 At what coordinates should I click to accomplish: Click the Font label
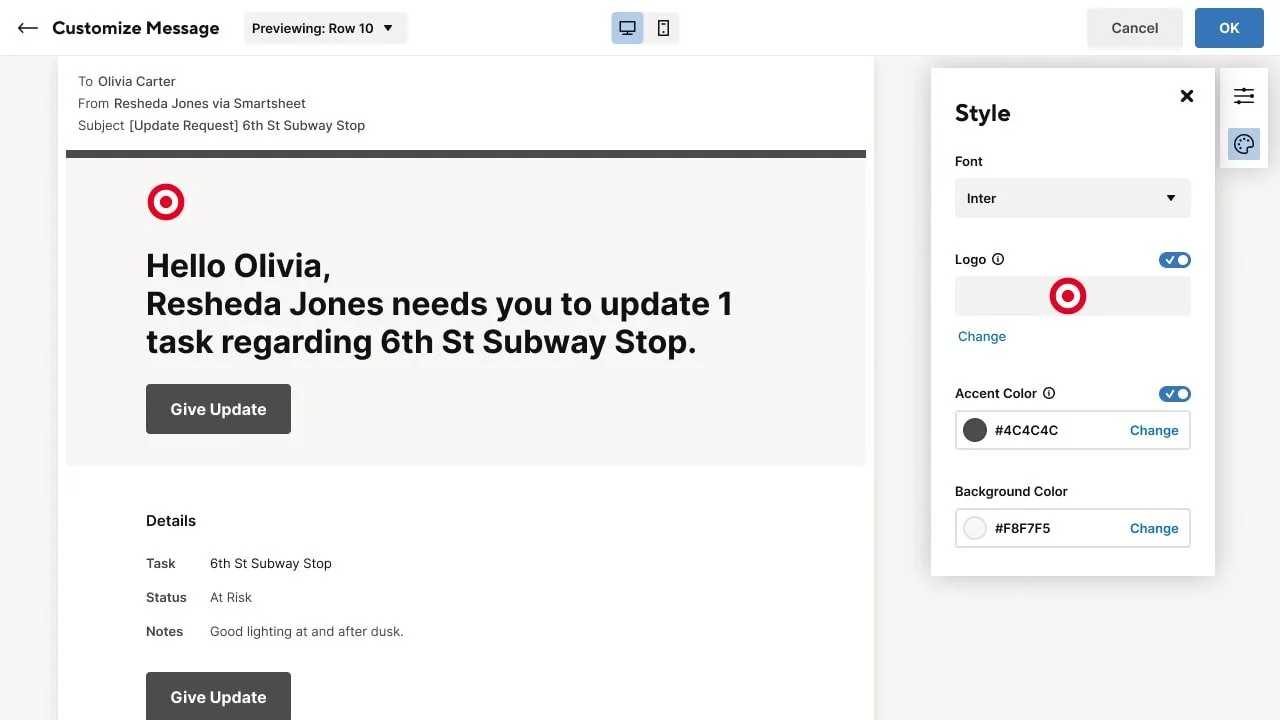click(969, 161)
